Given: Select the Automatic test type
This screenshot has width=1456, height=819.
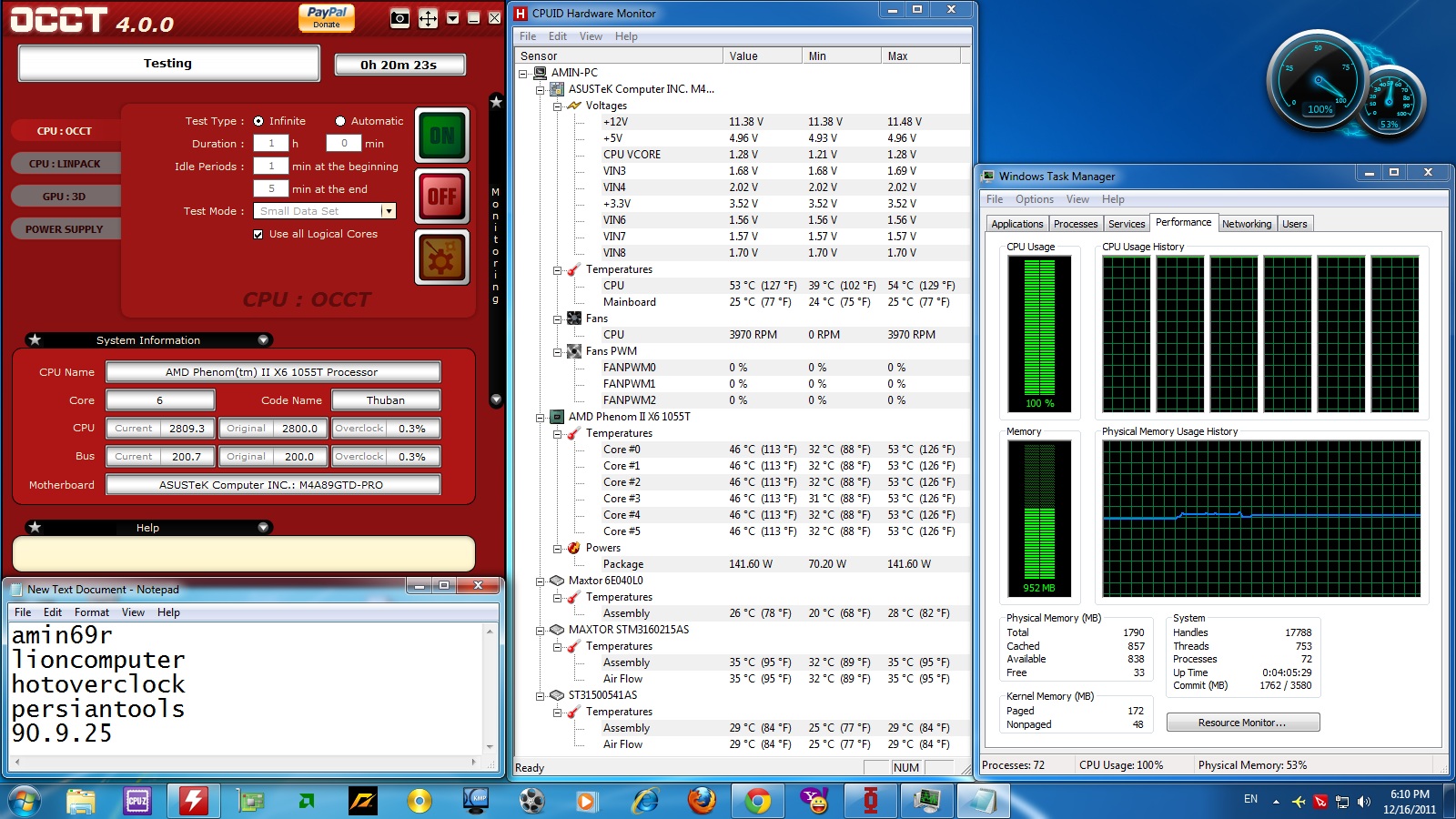Looking at the screenshot, I should 340,121.
